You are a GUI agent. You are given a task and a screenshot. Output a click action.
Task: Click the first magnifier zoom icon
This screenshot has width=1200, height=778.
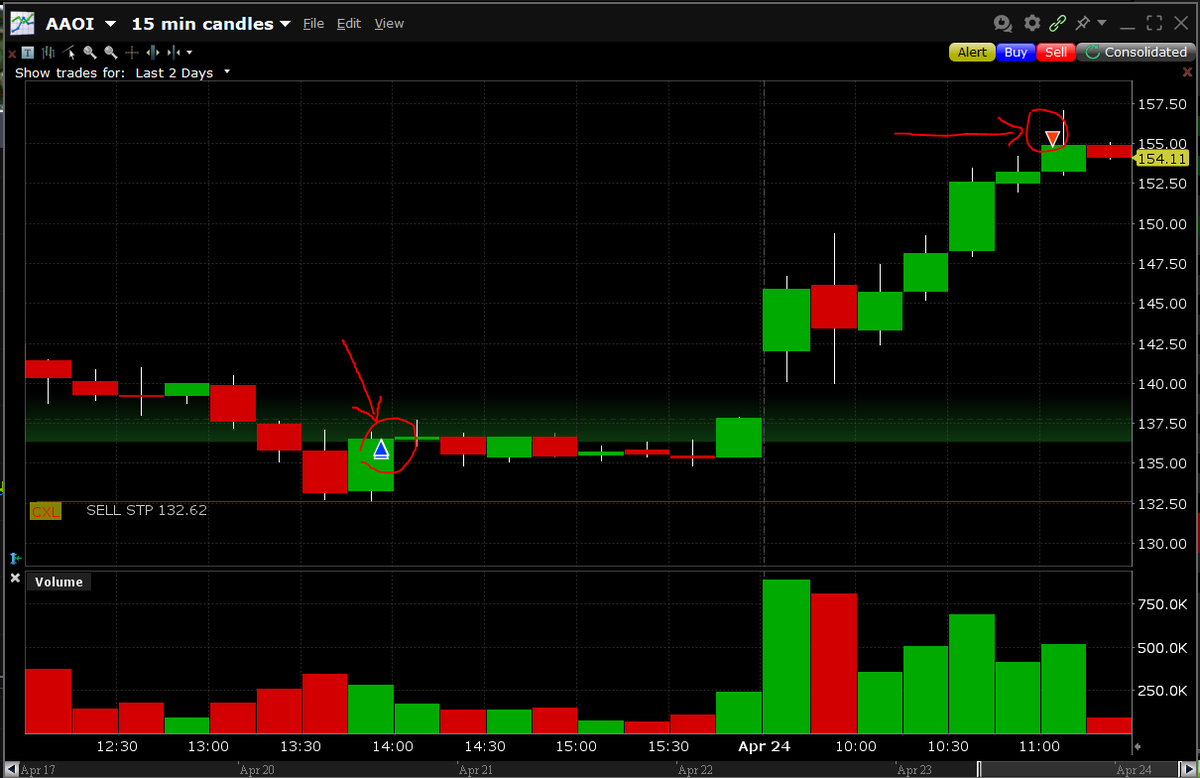click(x=89, y=52)
